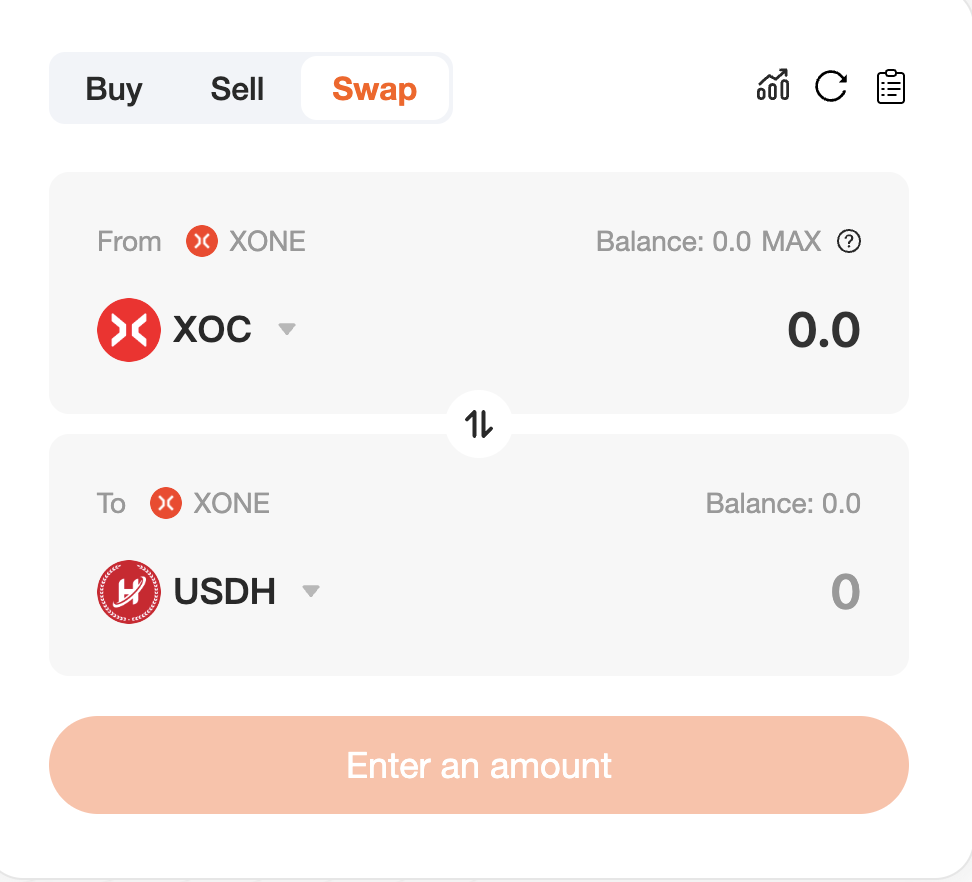This screenshot has width=972, height=882.
Task: Click XONE network icon in From row
Action: (x=201, y=241)
